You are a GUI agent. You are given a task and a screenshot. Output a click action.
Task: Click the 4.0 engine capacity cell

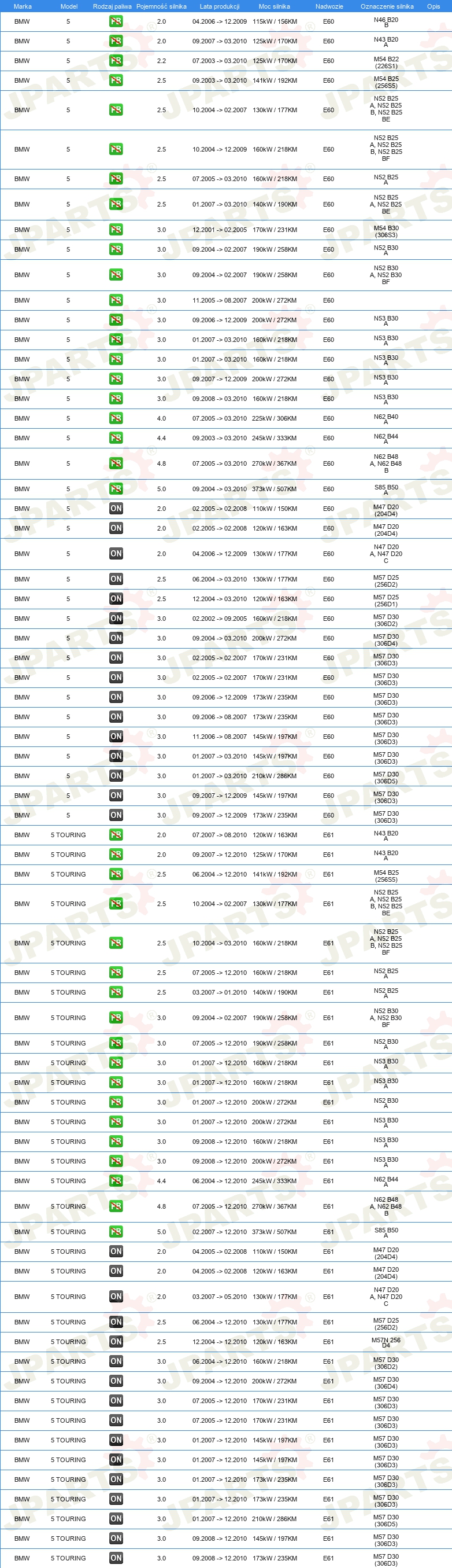(x=161, y=418)
